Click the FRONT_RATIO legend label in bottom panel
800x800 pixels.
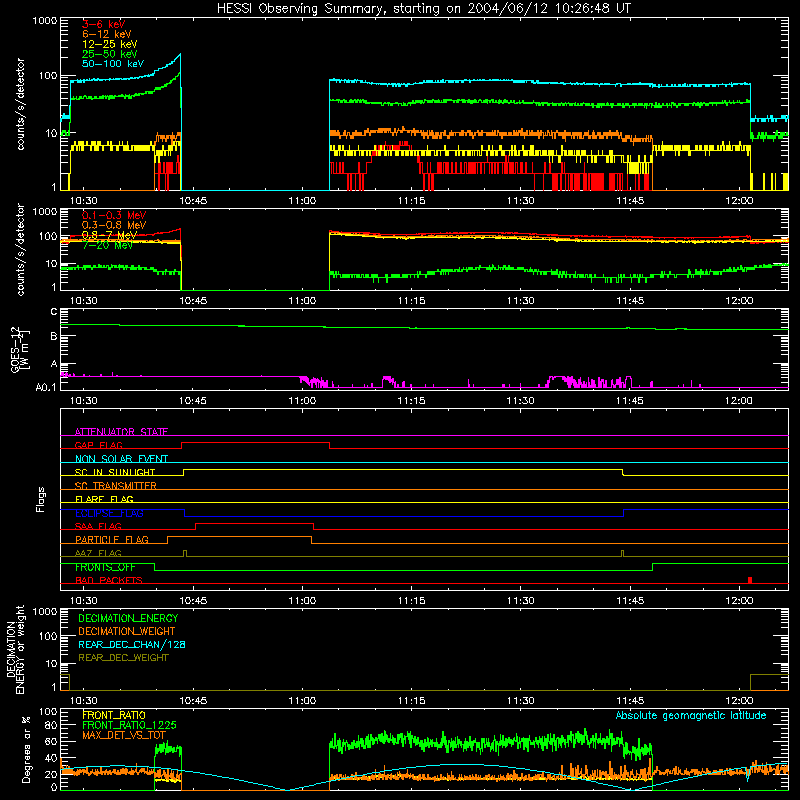point(114,715)
